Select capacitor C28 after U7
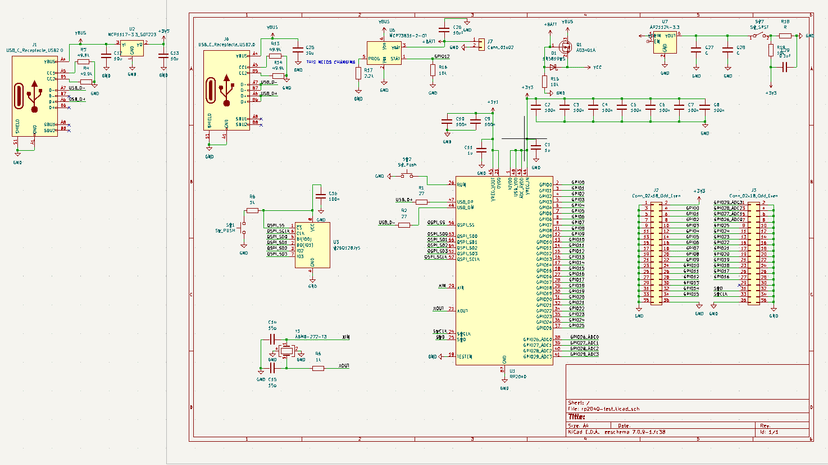This screenshot has width=828, height=465. tap(728, 50)
